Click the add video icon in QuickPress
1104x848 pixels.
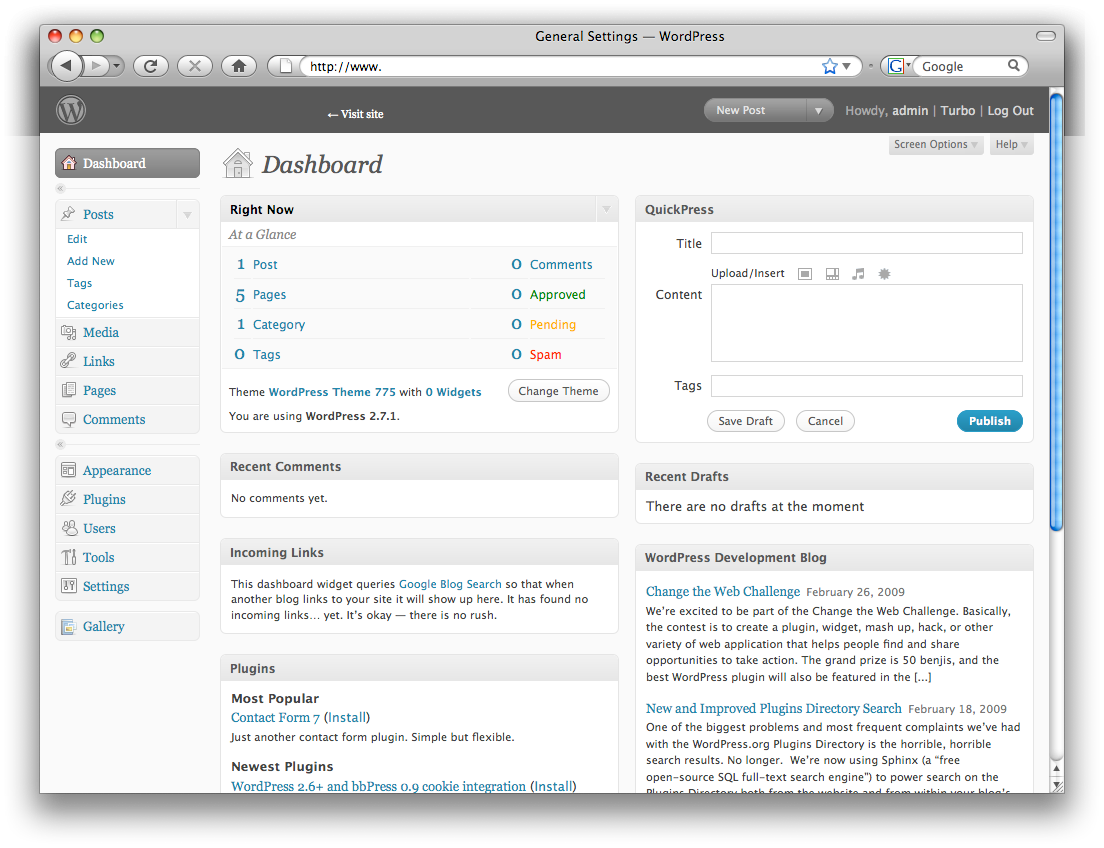pos(832,274)
